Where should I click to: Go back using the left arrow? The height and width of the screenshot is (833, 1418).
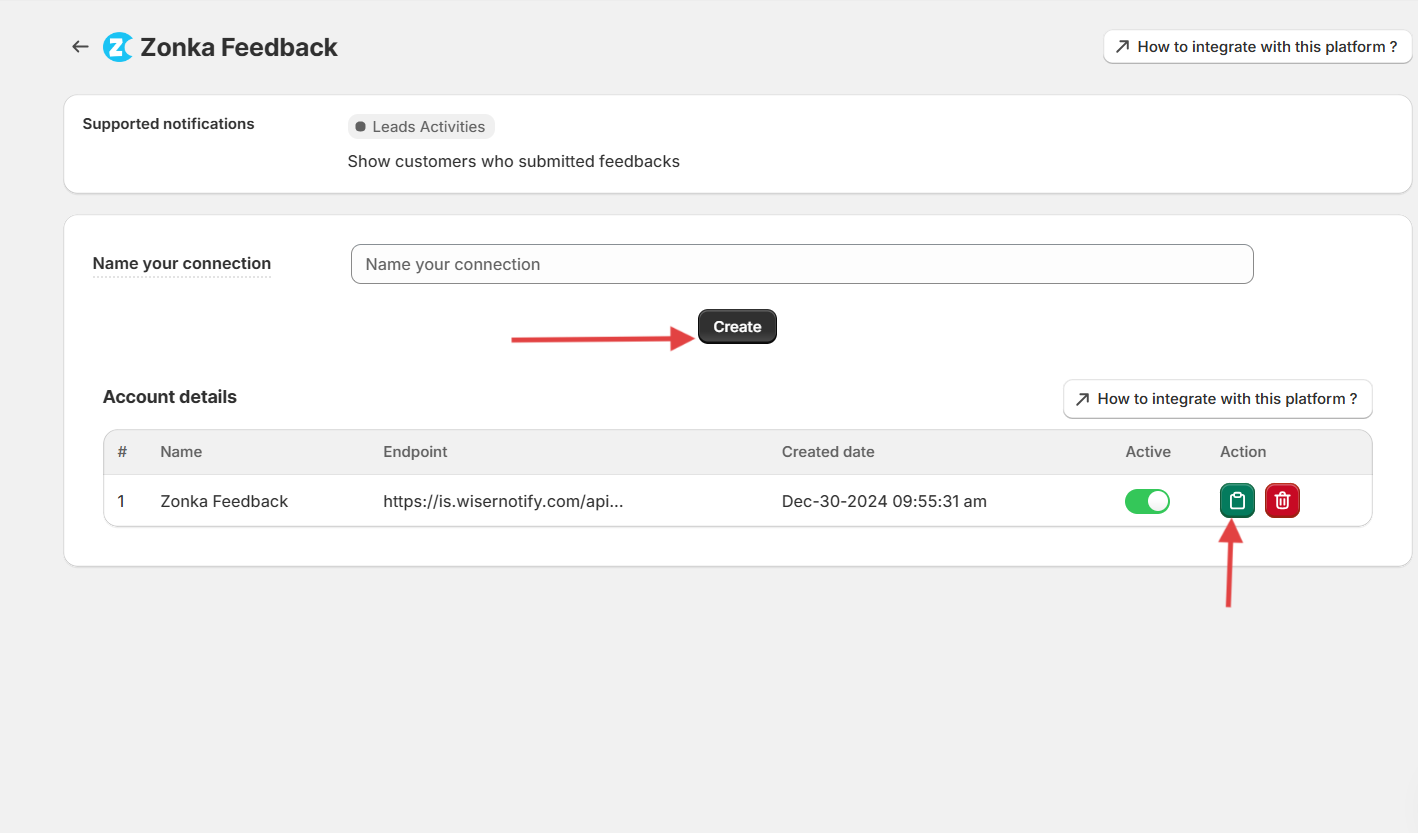(80, 47)
